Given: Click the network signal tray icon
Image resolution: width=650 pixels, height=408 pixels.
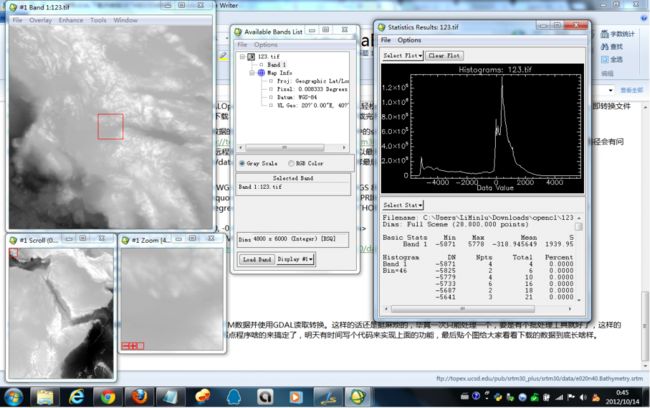Looking at the screenshot, I should tap(559, 397).
